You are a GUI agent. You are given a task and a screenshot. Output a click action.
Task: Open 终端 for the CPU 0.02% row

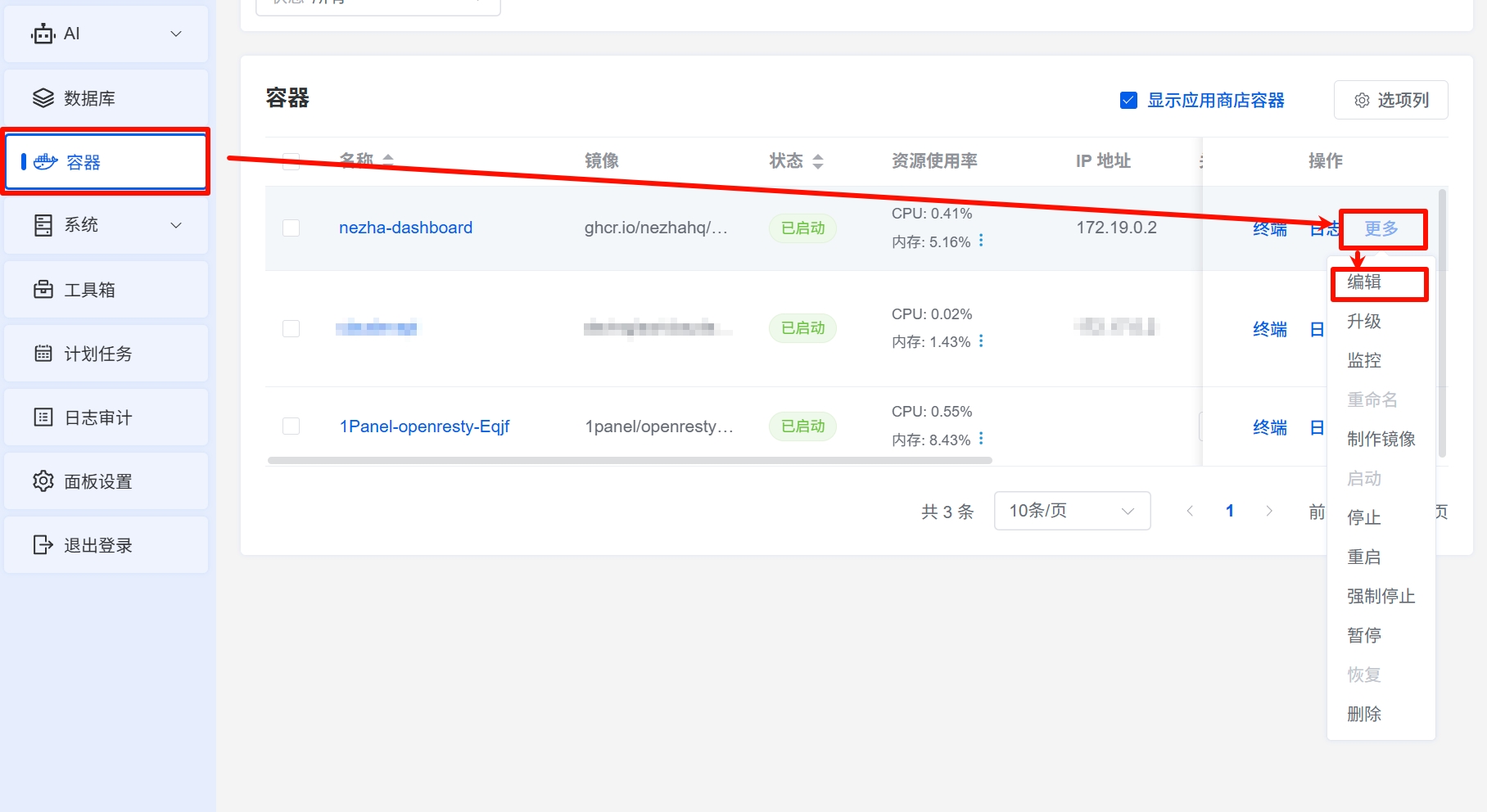tap(1270, 329)
